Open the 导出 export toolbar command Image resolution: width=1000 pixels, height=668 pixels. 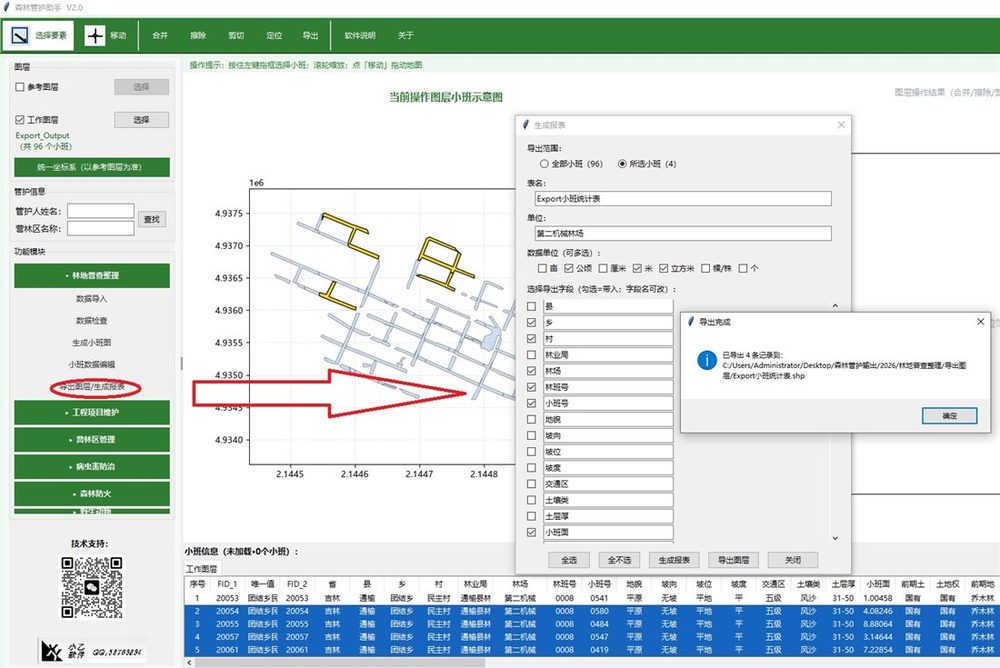(311, 35)
